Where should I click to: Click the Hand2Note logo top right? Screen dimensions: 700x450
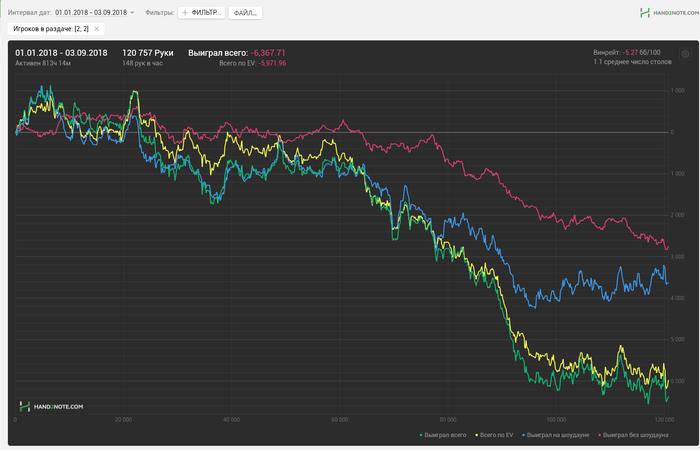coord(669,12)
